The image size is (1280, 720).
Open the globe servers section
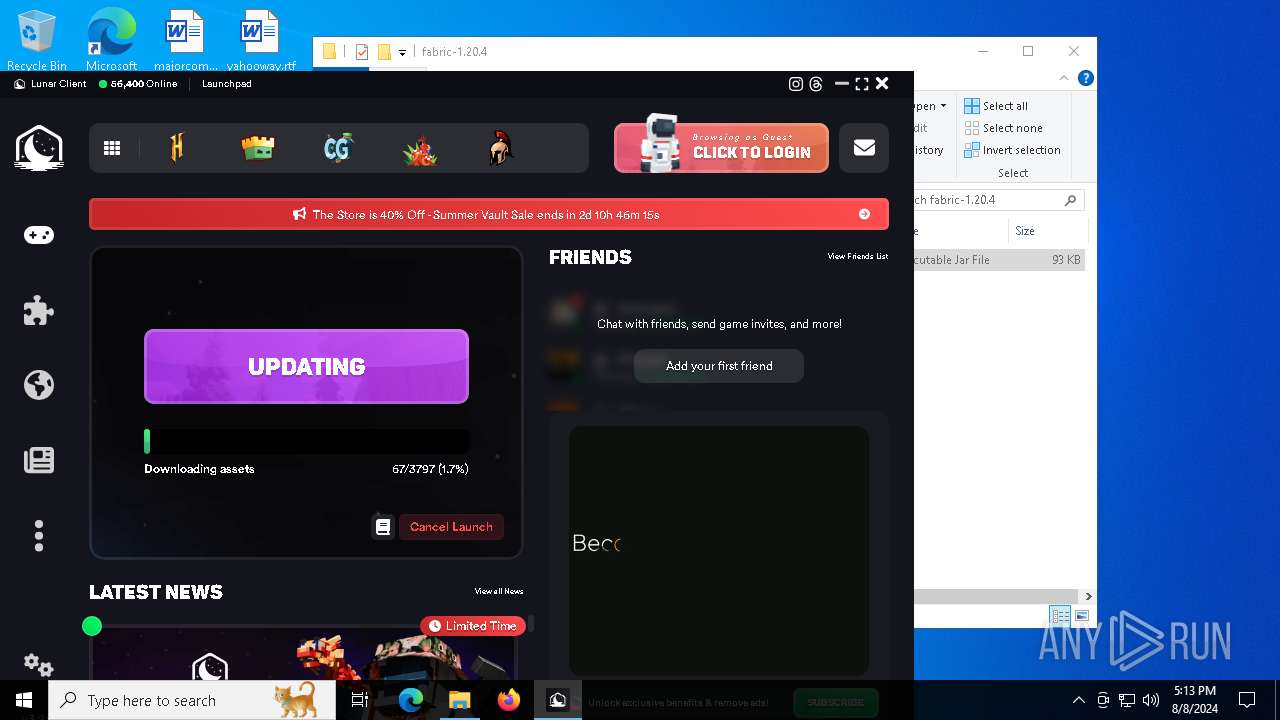click(39, 385)
